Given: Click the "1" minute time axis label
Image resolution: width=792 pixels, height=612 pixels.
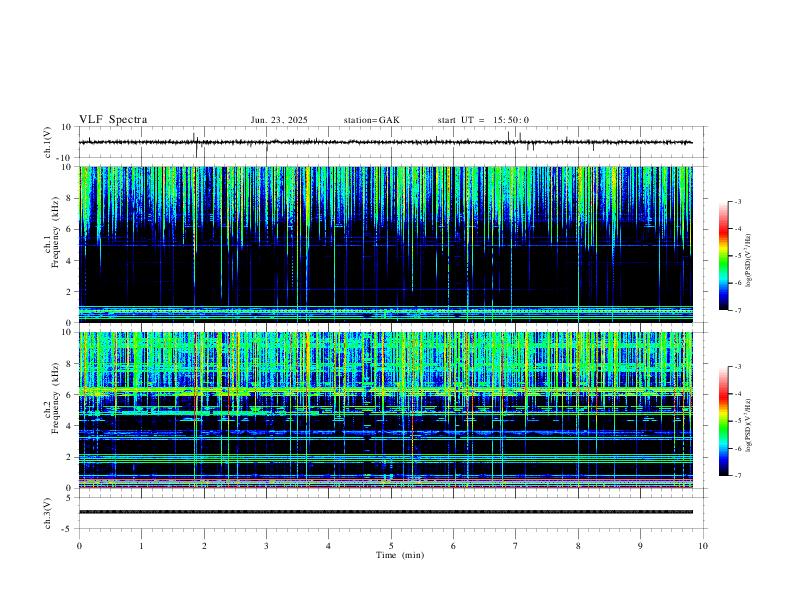Looking at the screenshot, I should [141, 546].
